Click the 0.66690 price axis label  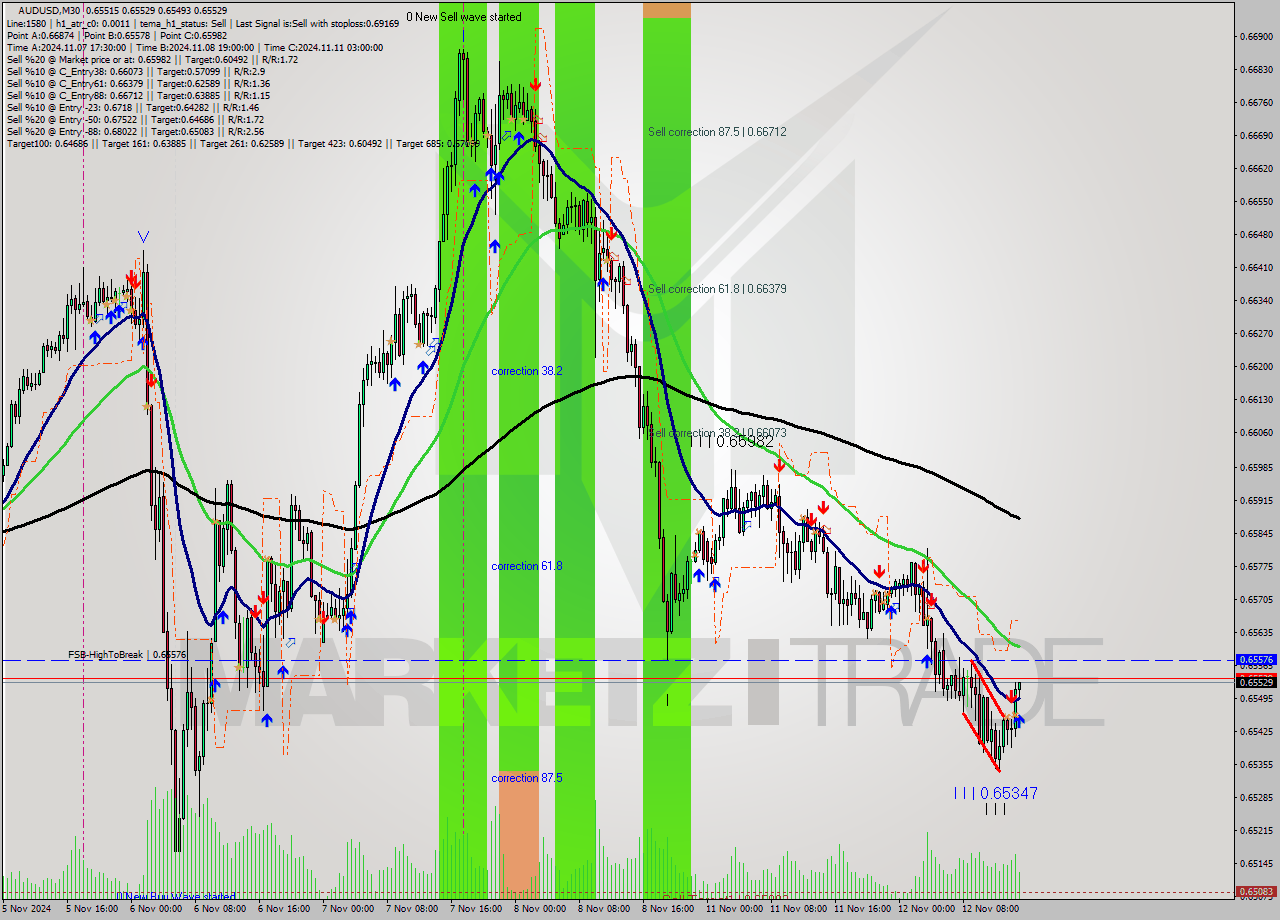(1256, 136)
